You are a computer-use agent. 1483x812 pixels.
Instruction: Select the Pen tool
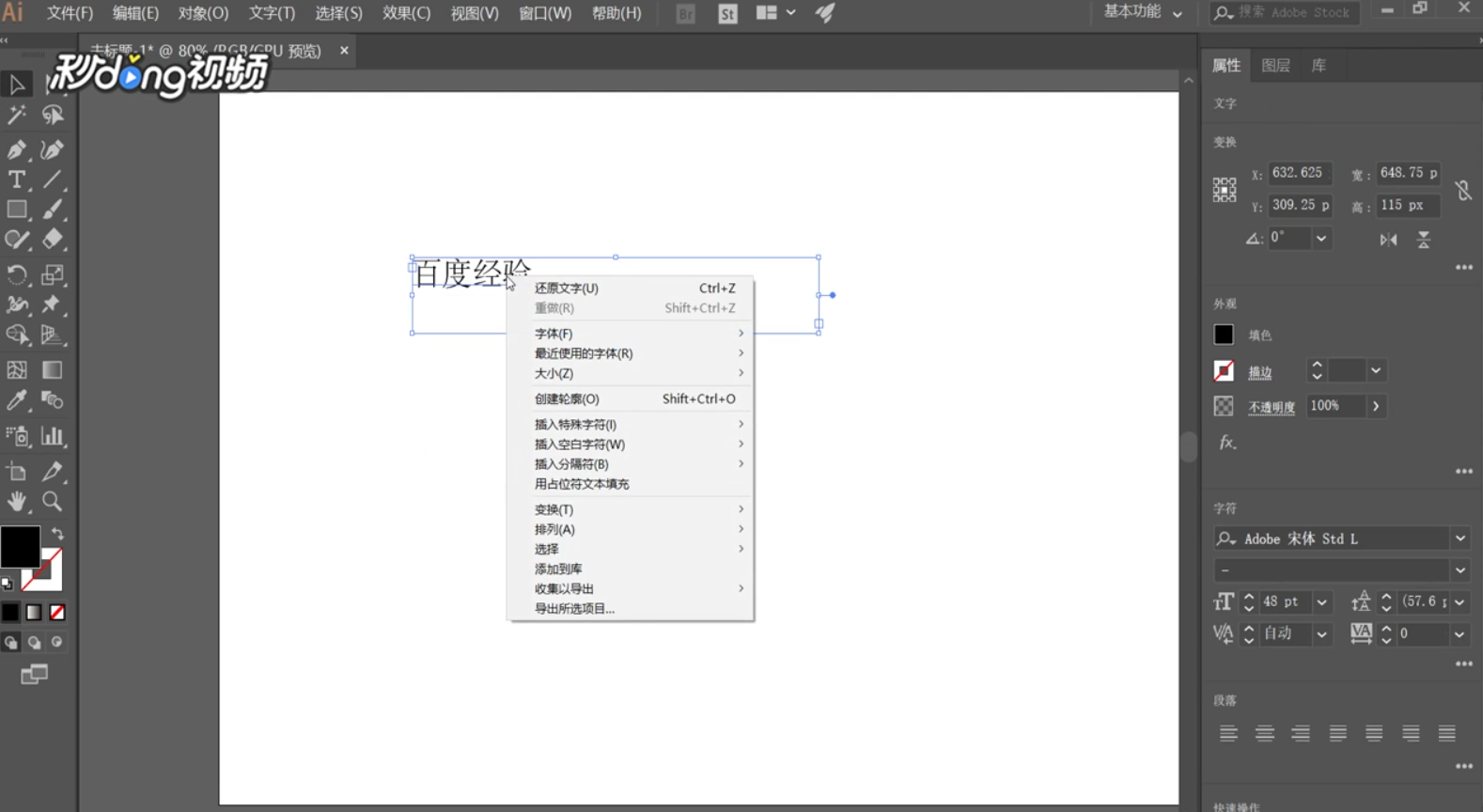(17, 149)
